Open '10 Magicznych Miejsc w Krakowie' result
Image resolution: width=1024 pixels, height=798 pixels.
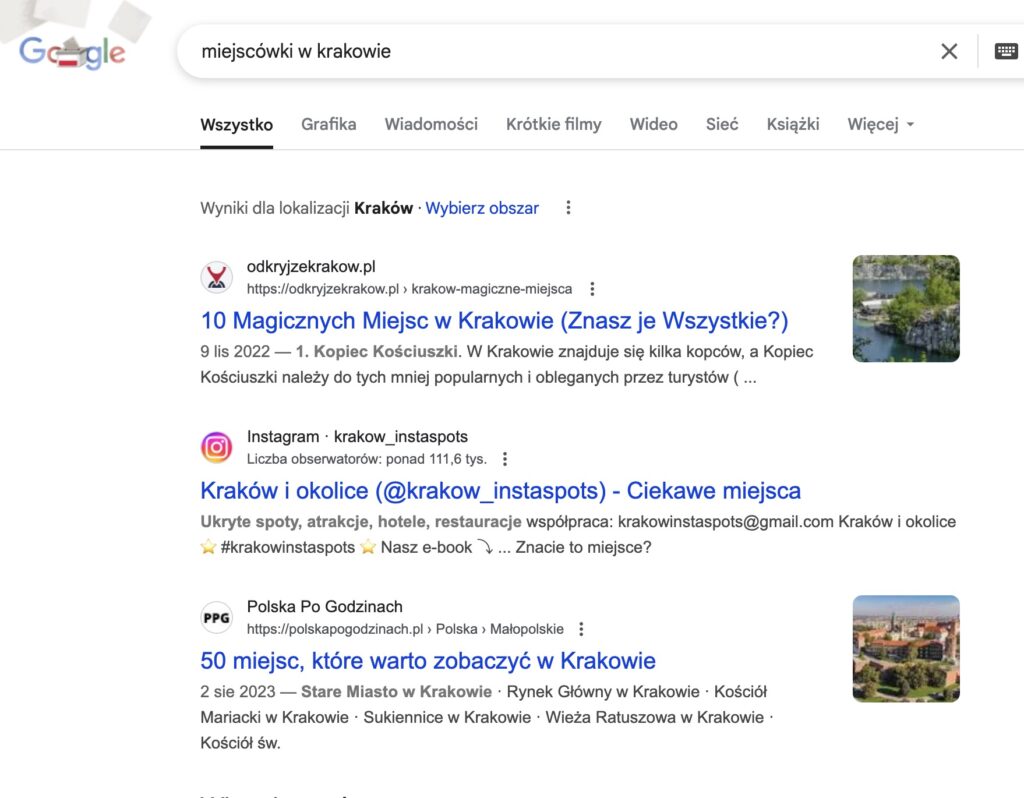coord(494,320)
